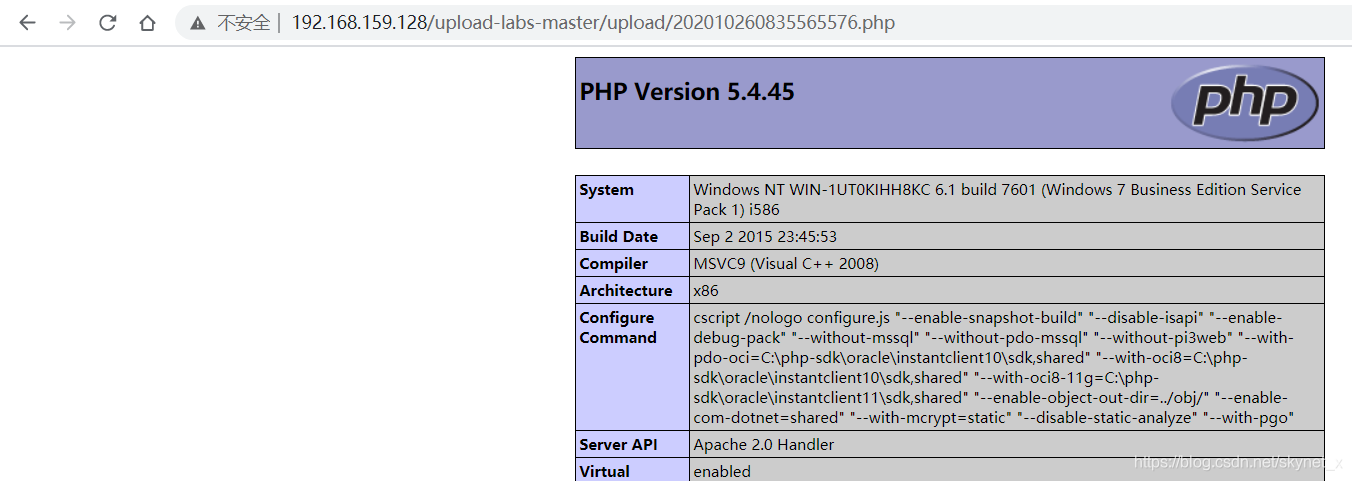Image resolution: width=1352 pixels, height=481 pixels.
Task: Select the Sep 2 2015 23:45:53 value
Action: (x=765, y=237)
